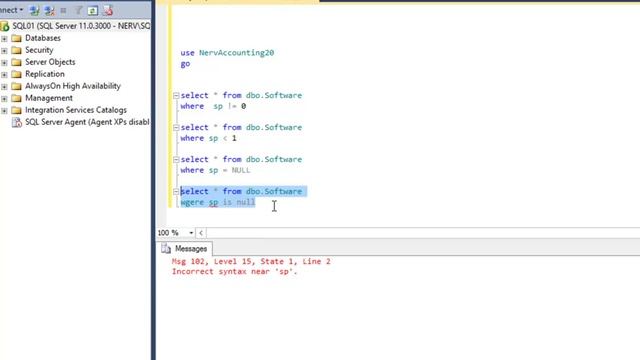This screenshot has height=360, width=640.
Task: Collapse the 'where sp = NULL' query block
Action: 176,160
